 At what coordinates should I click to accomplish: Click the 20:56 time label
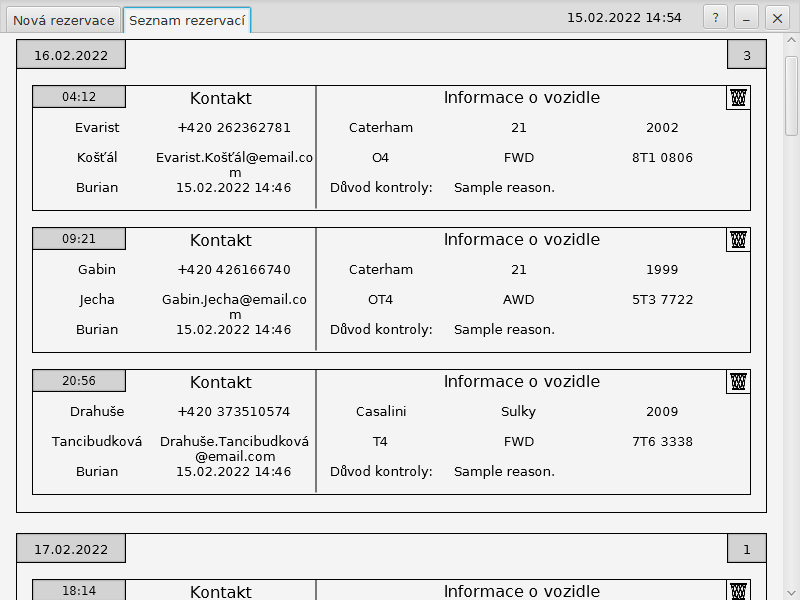(79, 381)
